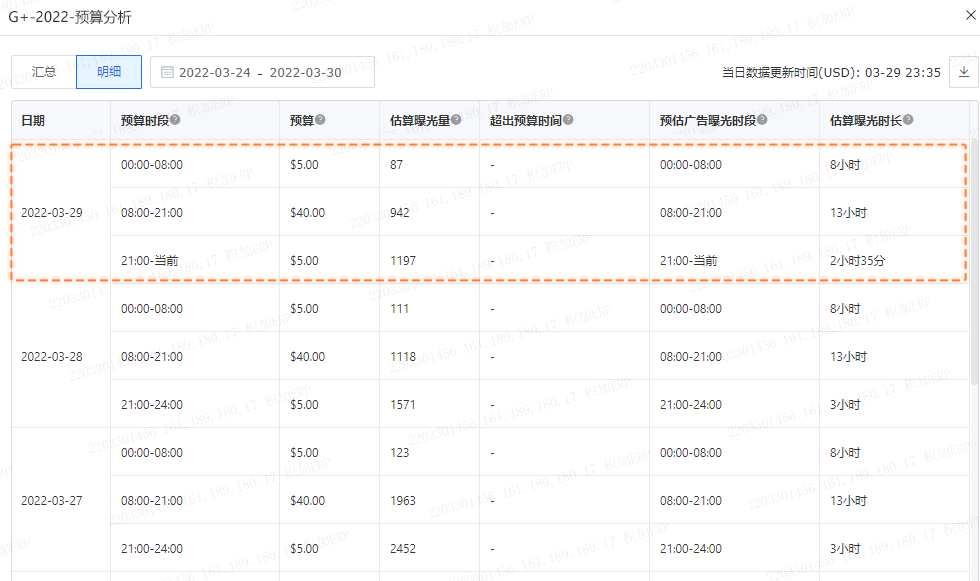Screen dimensions: 980x581
Task: Select the 明细 tab
Action: 109,72
